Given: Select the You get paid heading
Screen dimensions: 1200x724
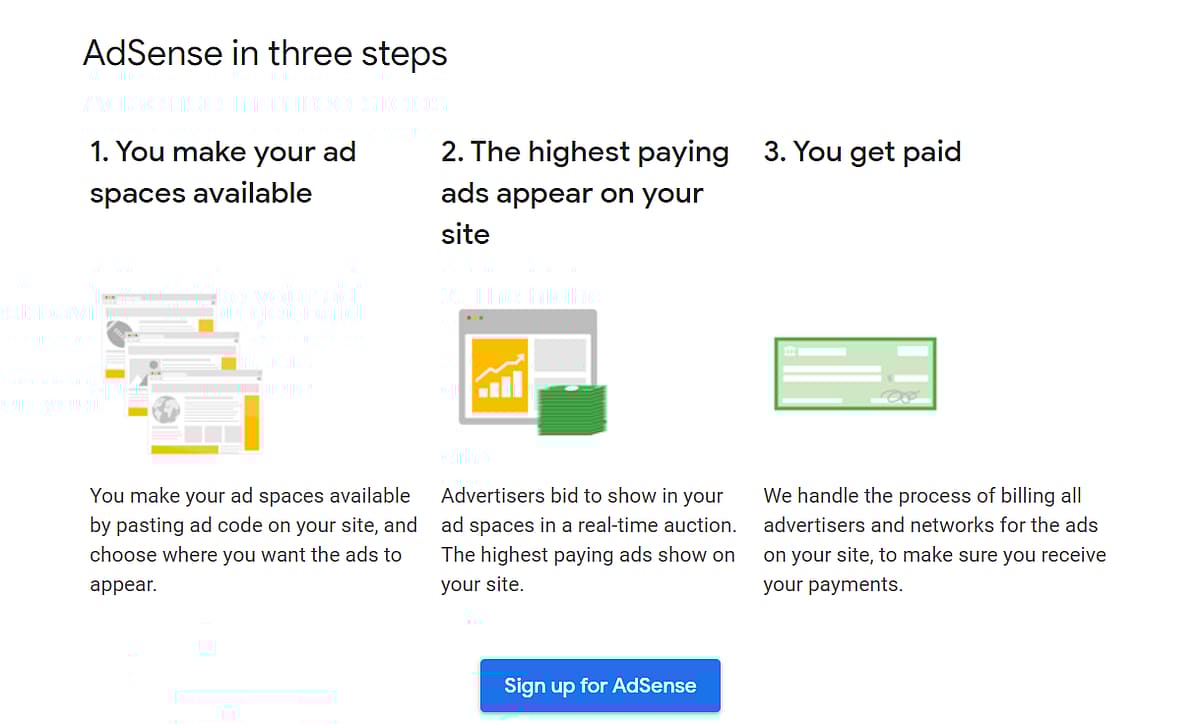Looking at the screenshot, I should pos(862,151).
